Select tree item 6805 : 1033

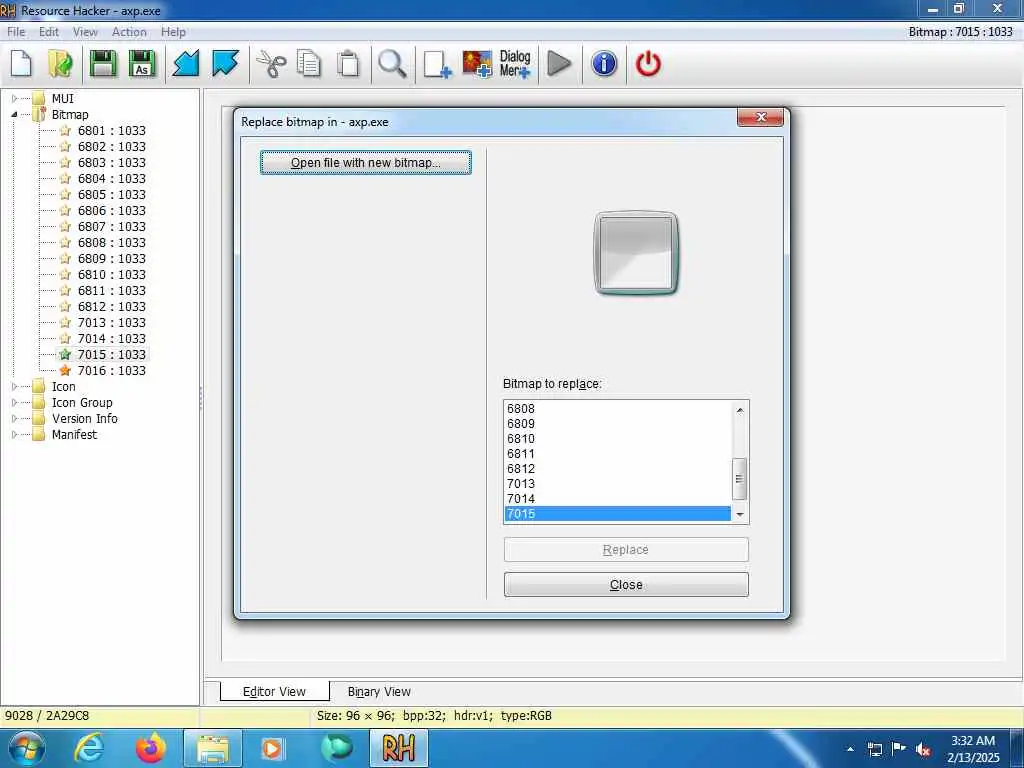click(x=112, y=195)
